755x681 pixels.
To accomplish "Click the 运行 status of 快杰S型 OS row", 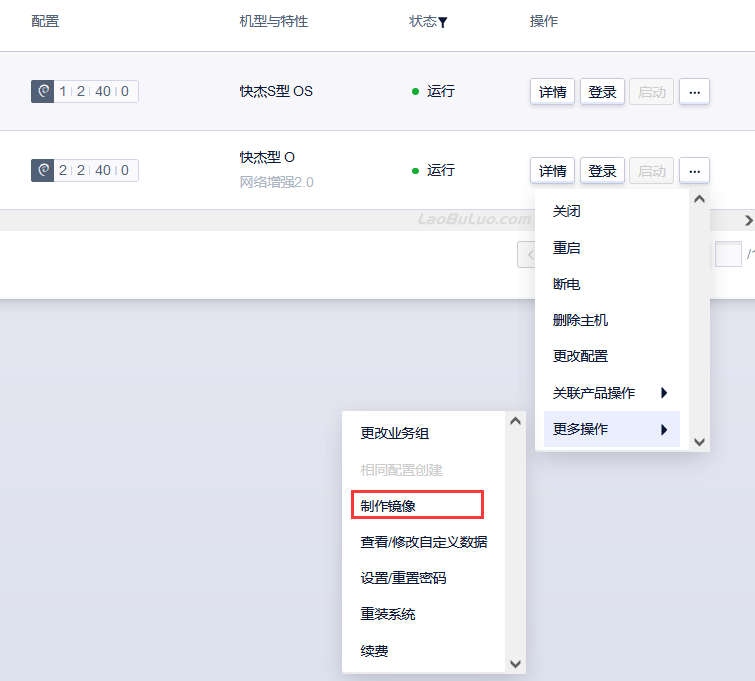I will click(x=434, y=92).
